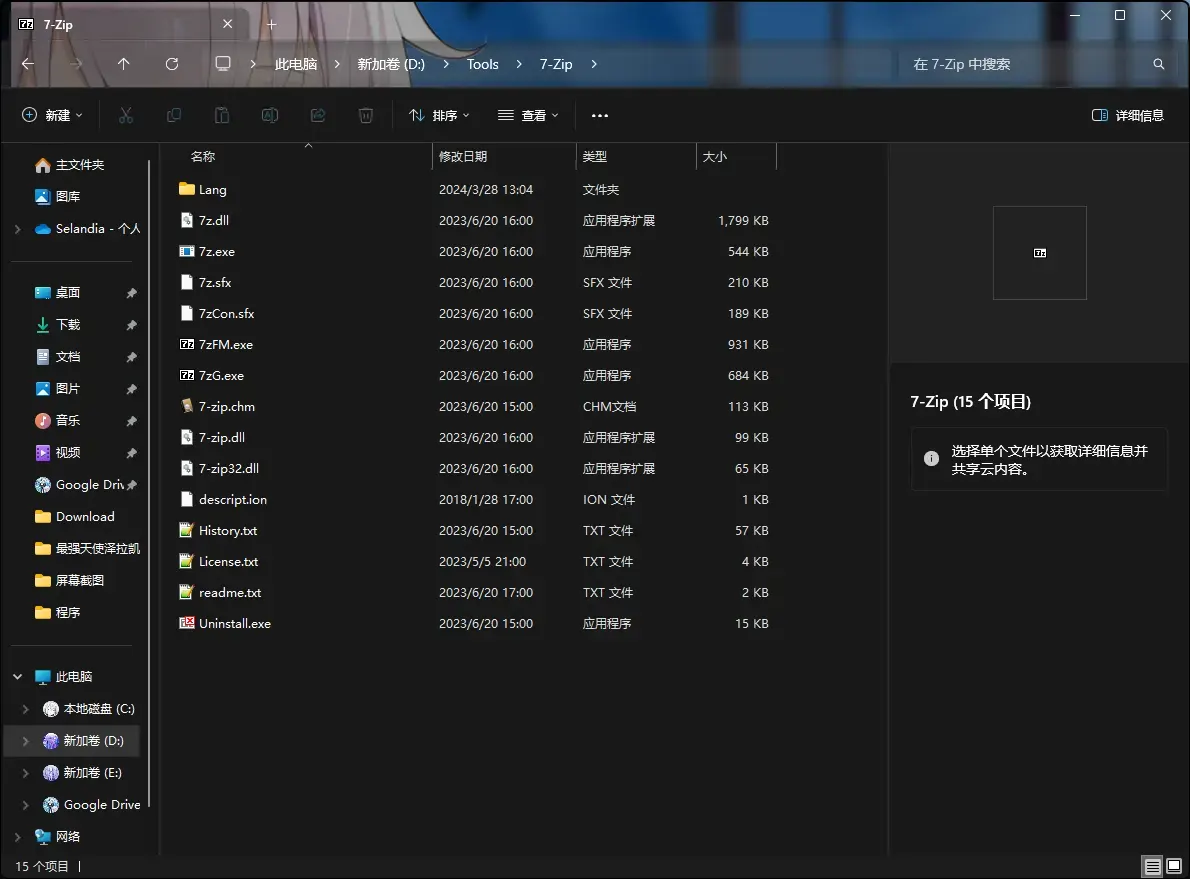Screen dimensions: 1190x879
Task: Switch to details list view icon
Action: tap(1152, 865)
